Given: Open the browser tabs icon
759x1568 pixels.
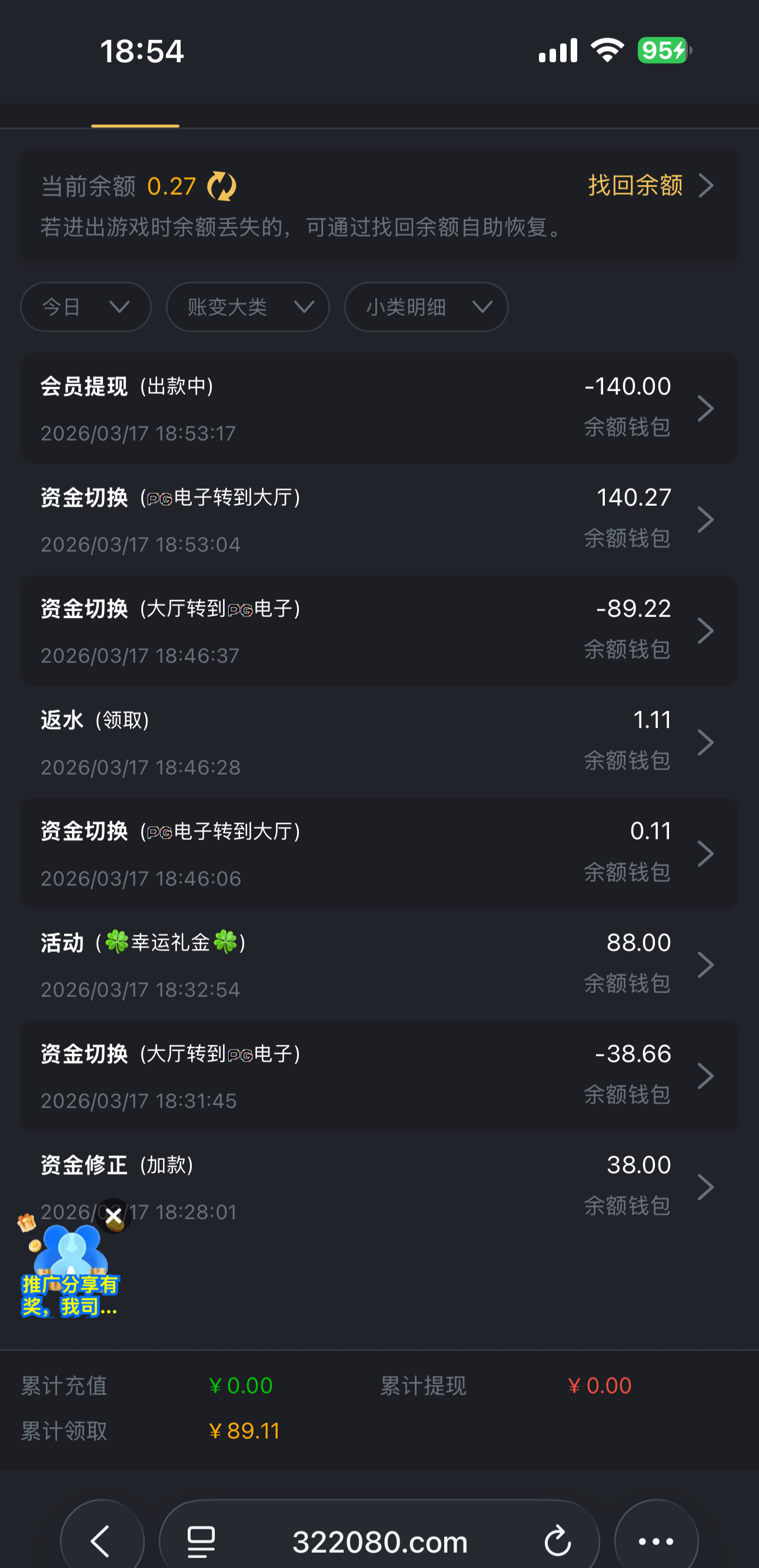Looking at the screenshot, I should click(x=201, y=1540).
